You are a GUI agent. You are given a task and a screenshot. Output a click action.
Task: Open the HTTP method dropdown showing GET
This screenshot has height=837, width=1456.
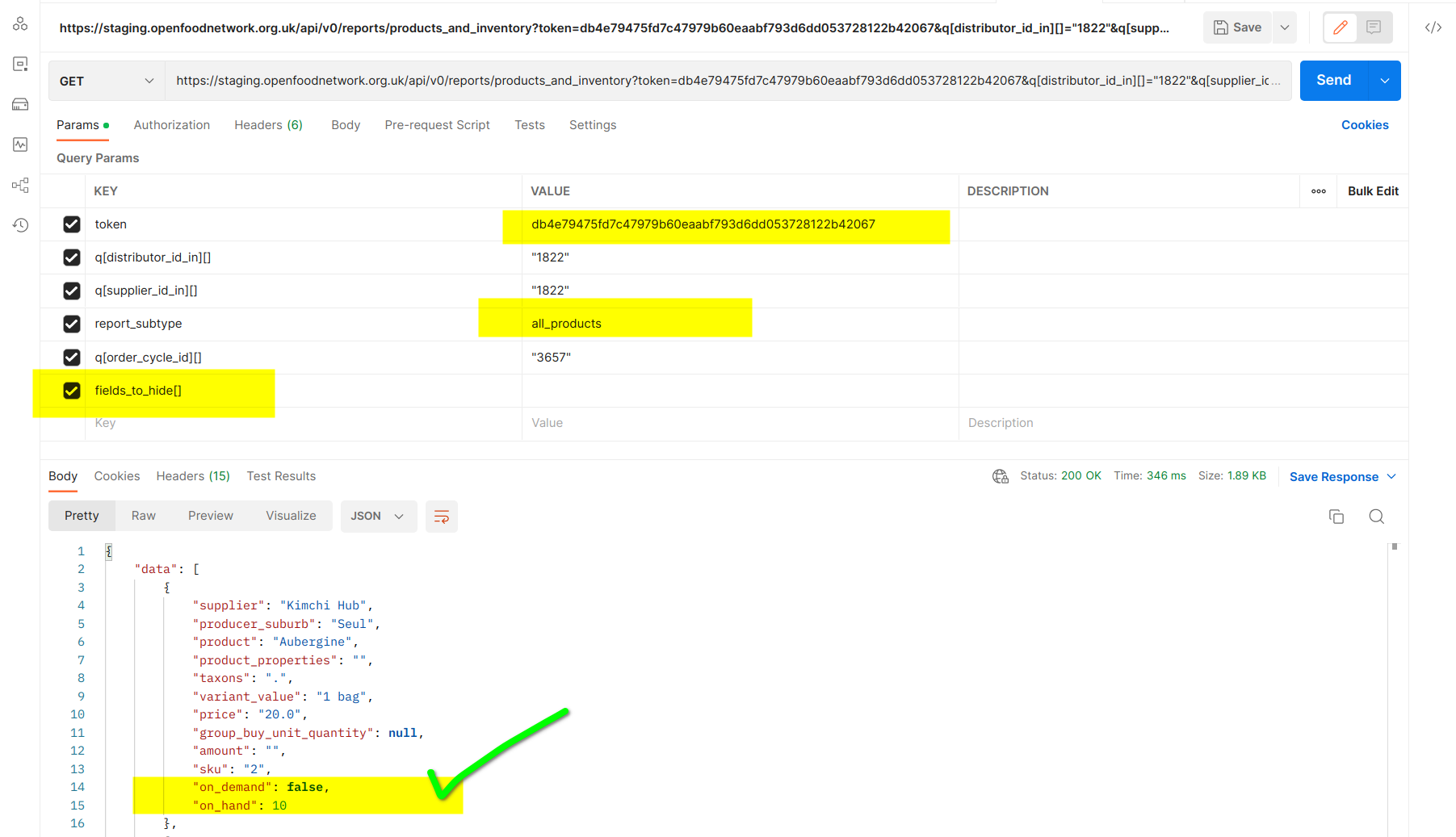[105, 81]
